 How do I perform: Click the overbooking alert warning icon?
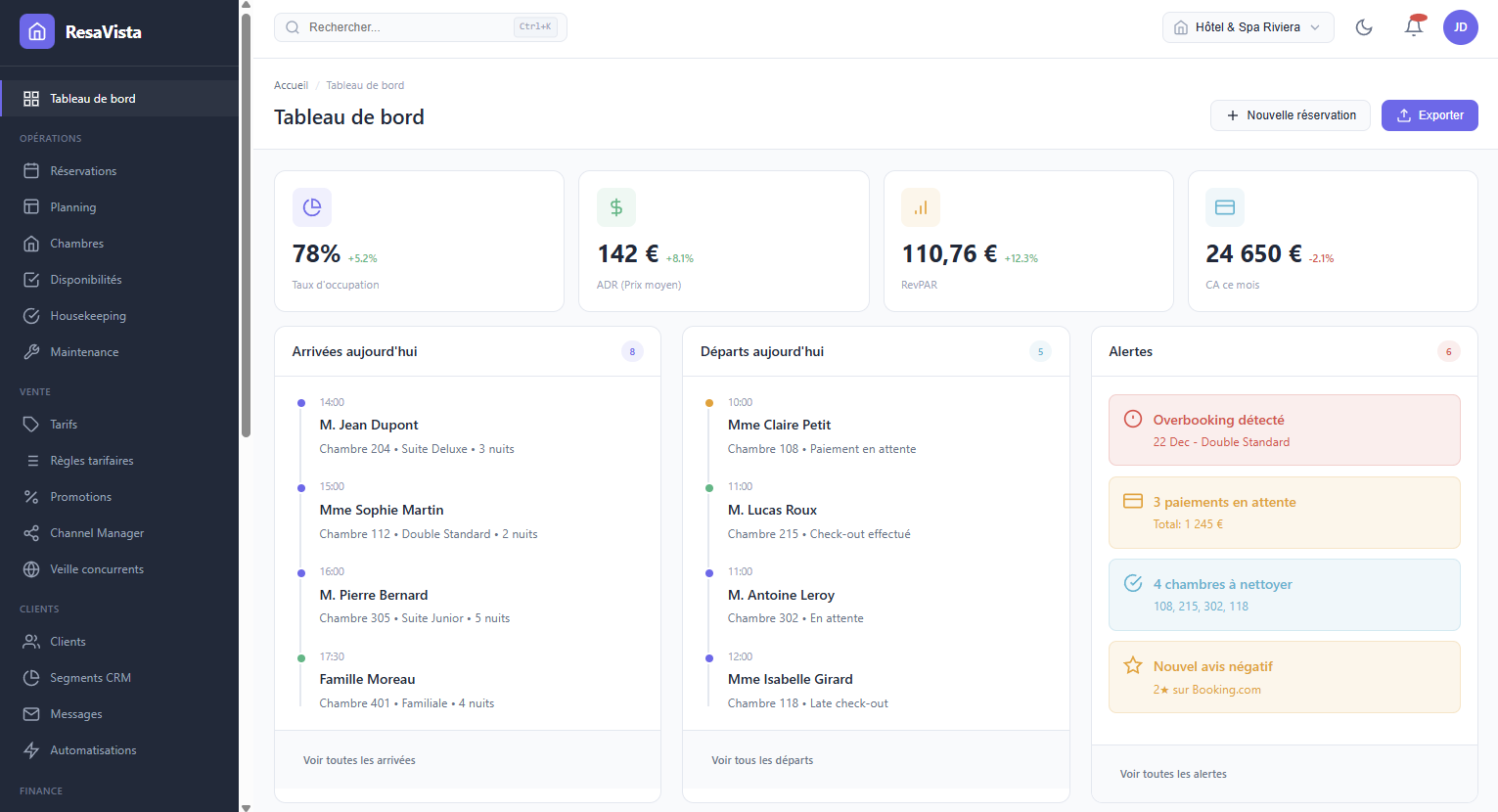click(1133, 419)
